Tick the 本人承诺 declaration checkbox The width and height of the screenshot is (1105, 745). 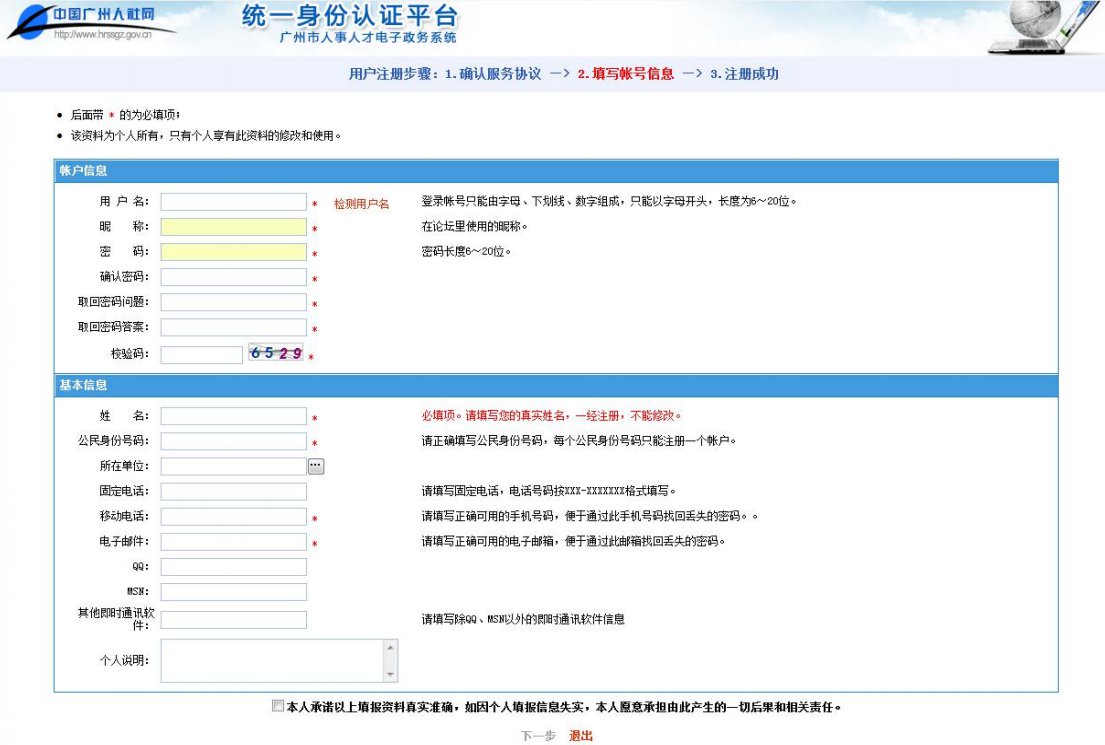[x=278, y=706]
